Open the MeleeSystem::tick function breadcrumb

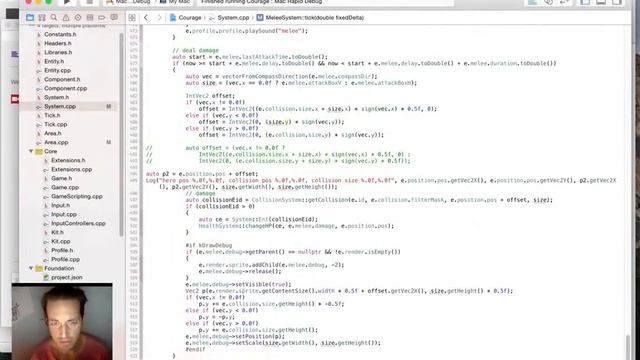[310, 18]
